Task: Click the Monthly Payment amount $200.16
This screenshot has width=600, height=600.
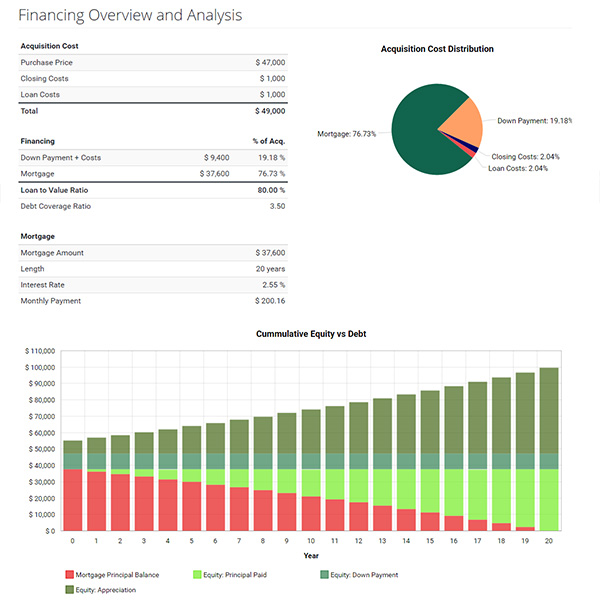Action: tap(270, 301)
